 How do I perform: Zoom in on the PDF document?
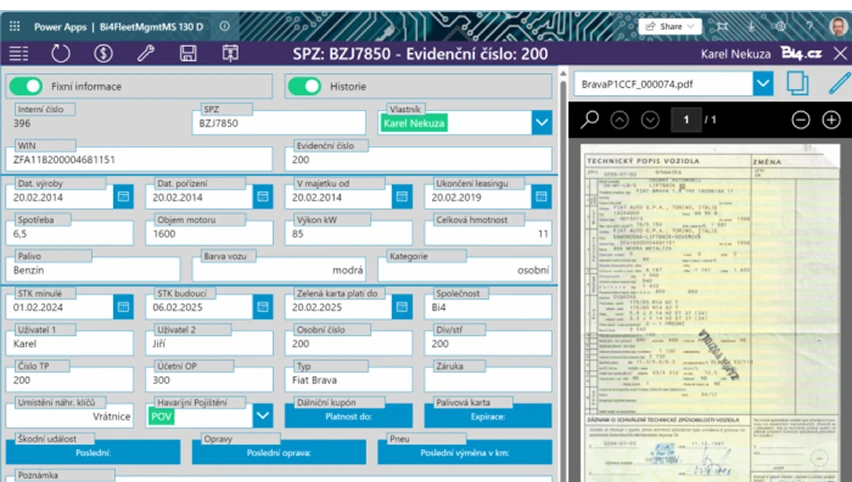tap(831, 120)
